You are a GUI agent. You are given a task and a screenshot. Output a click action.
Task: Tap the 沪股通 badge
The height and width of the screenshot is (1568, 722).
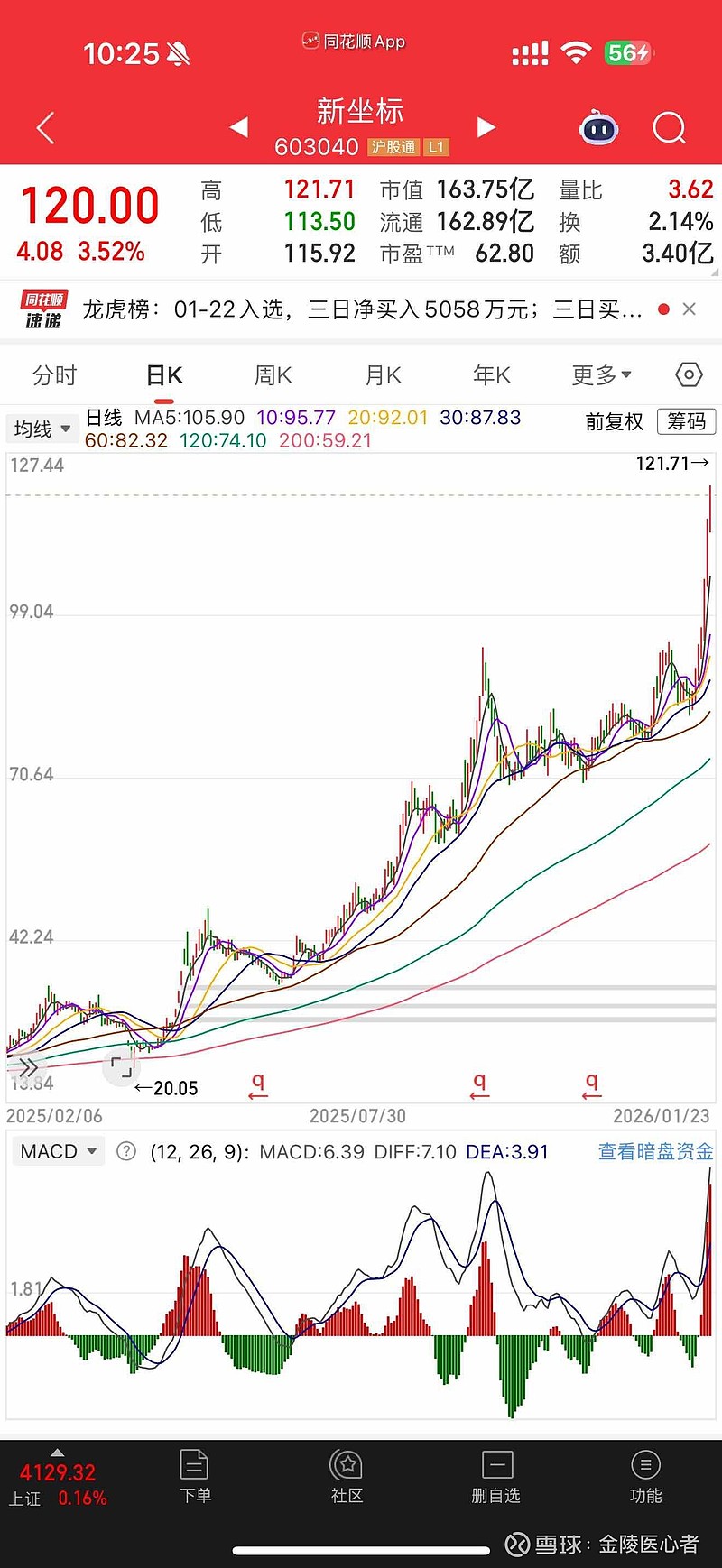tap(393, 147)
